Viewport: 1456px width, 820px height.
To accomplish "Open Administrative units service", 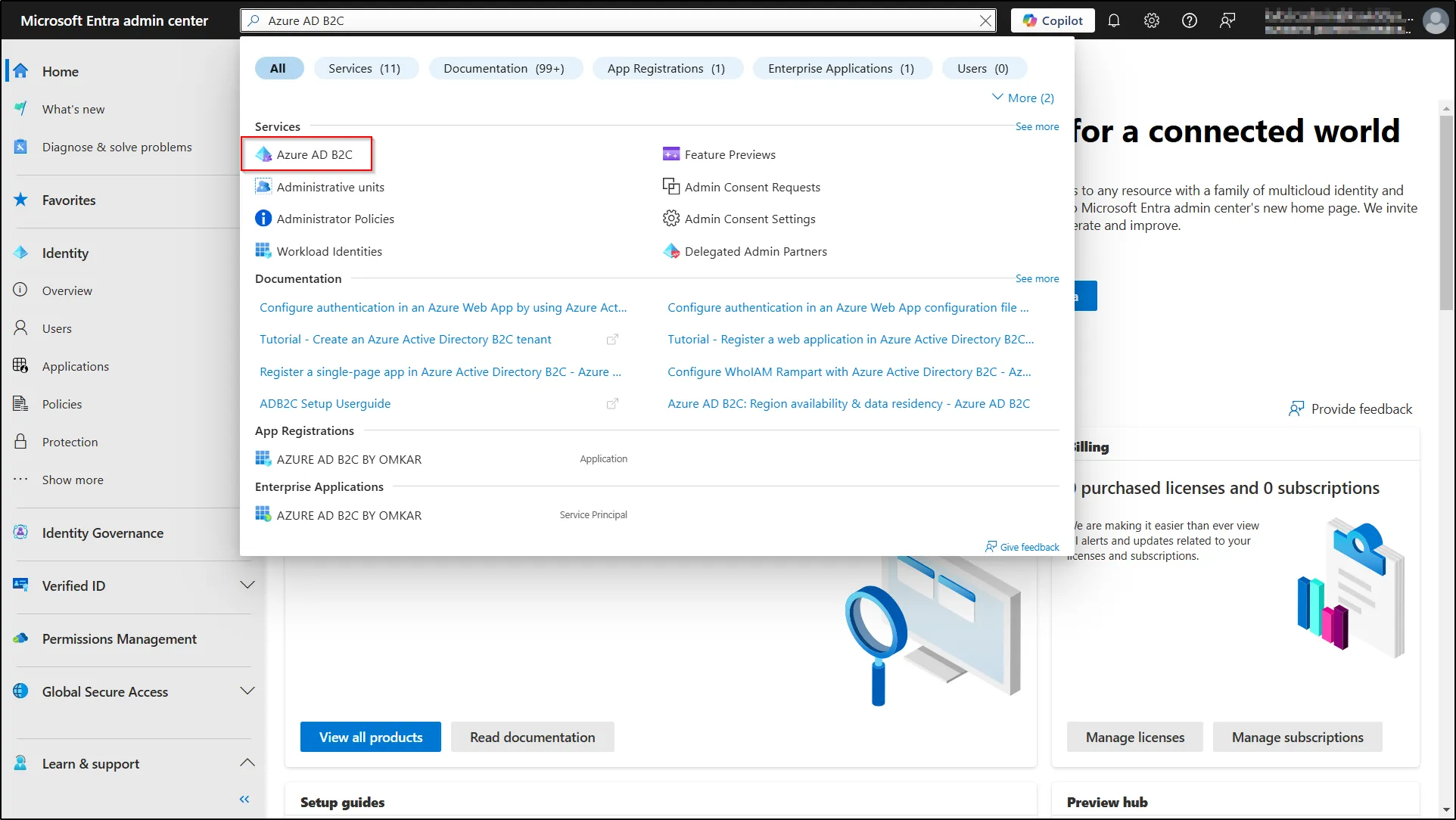I will tap(319, 187).
